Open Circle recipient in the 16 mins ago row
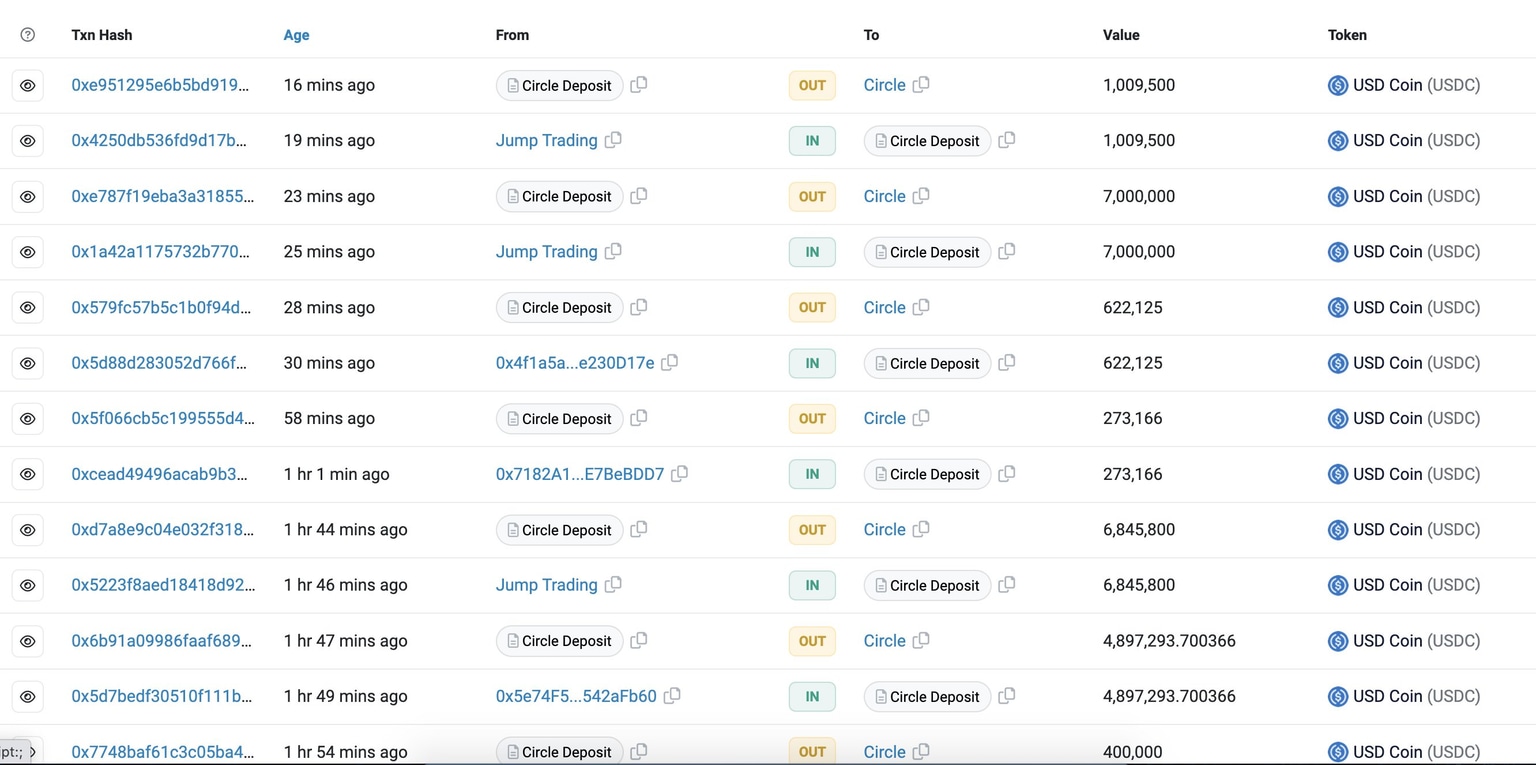 coord(885,85)
